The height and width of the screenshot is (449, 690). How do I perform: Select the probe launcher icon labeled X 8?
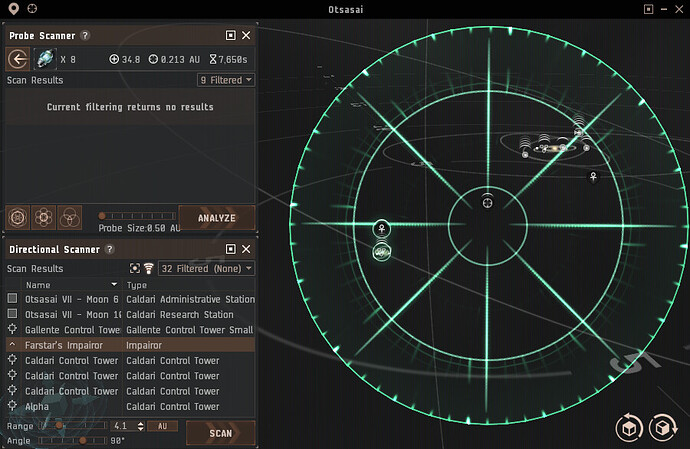pos(45,59)
